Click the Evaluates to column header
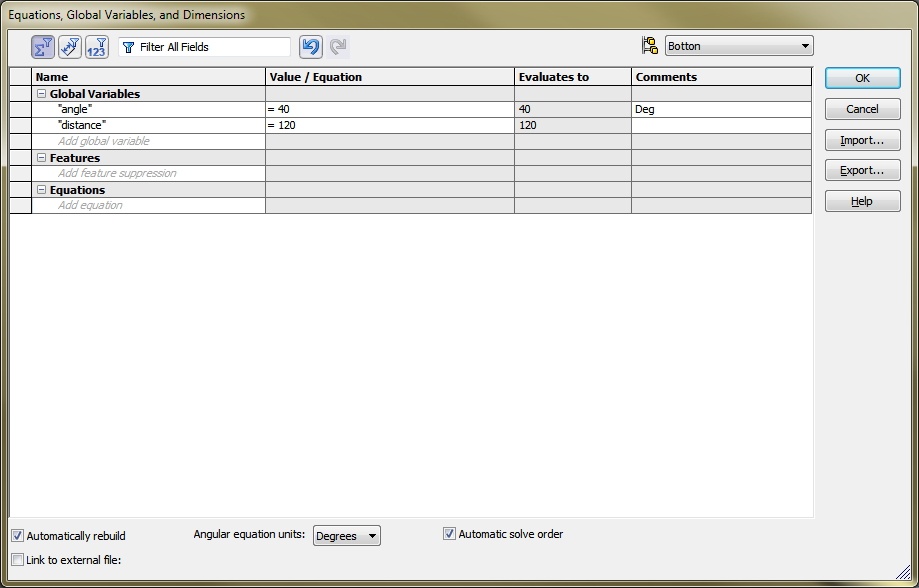 click(573, 77)
